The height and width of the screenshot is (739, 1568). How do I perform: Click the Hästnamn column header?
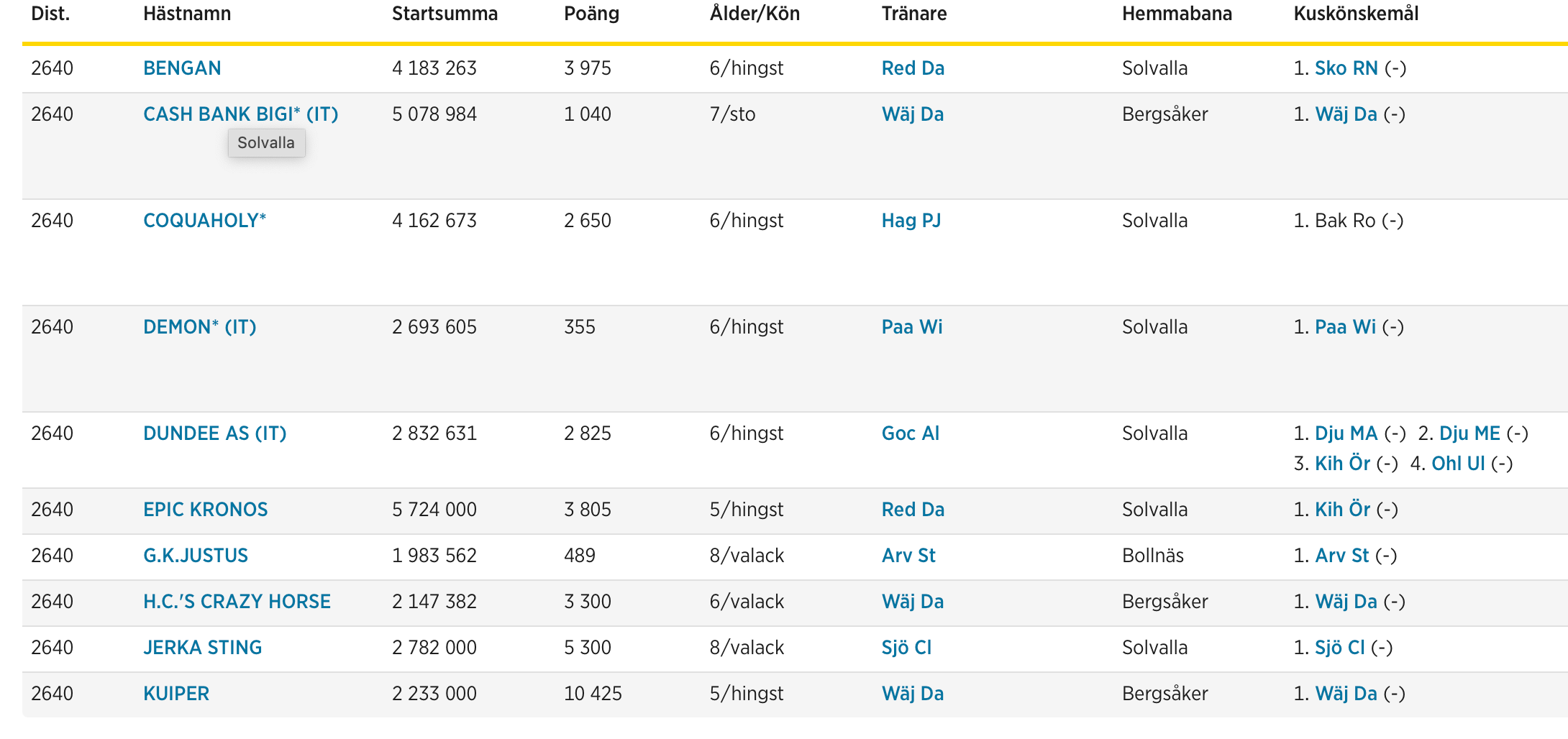pos(187,14)
